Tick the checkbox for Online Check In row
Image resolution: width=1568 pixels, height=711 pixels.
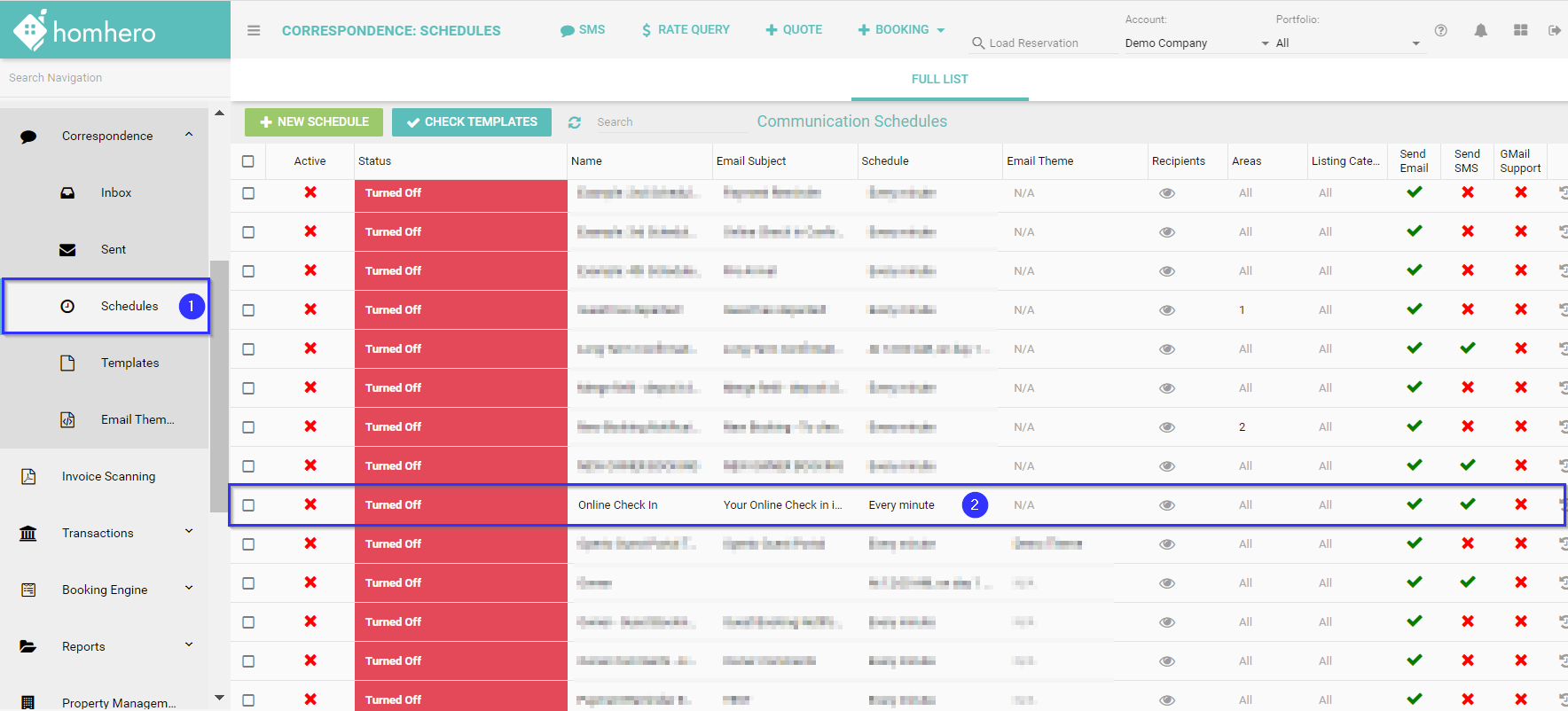248,505
